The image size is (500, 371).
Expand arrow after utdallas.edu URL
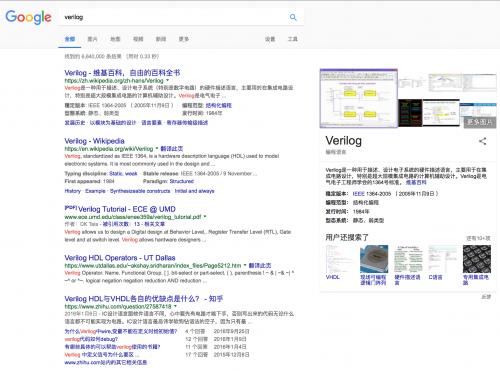click(x=245, y=265)
